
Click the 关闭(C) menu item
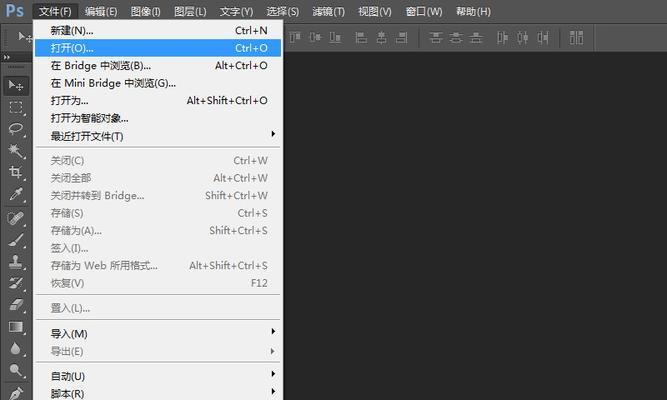point(158,160)
